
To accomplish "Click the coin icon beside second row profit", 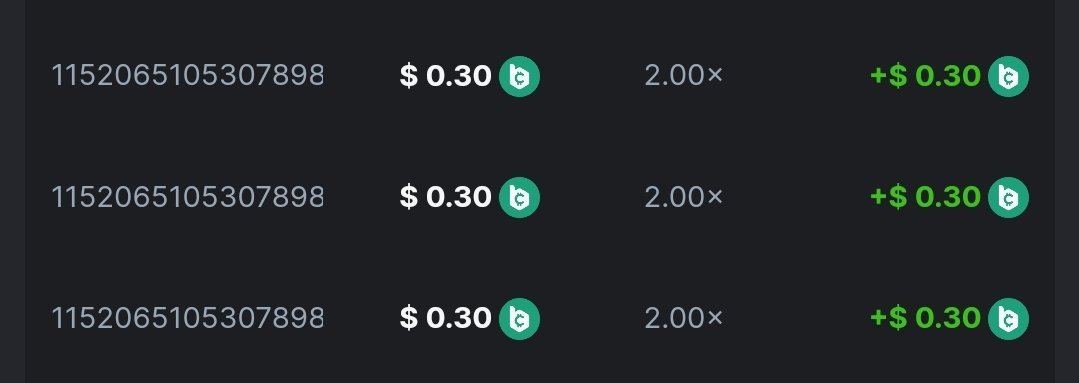I will 1008,197.
